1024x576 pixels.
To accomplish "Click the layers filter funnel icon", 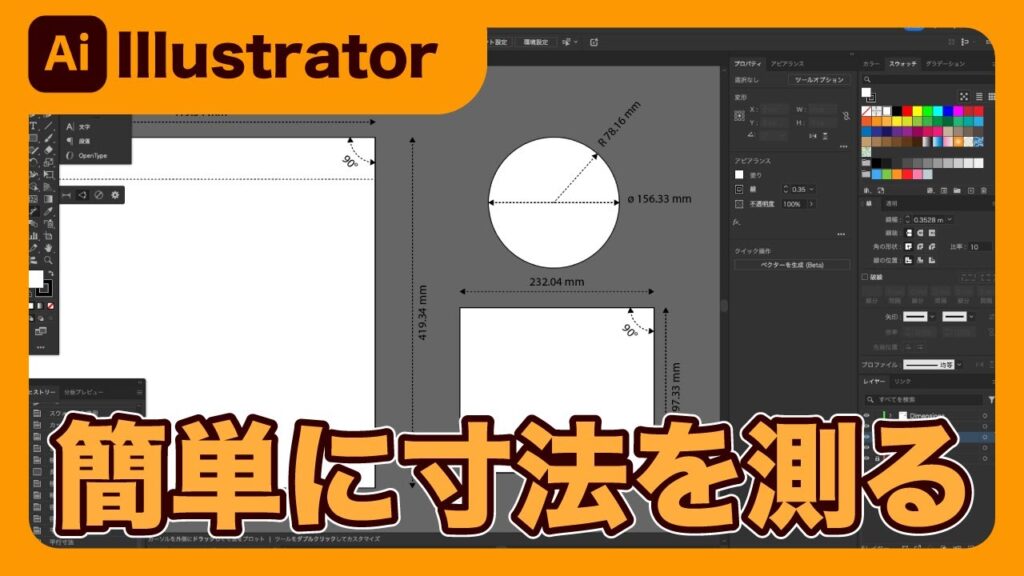I will click(x=991, y=399).
